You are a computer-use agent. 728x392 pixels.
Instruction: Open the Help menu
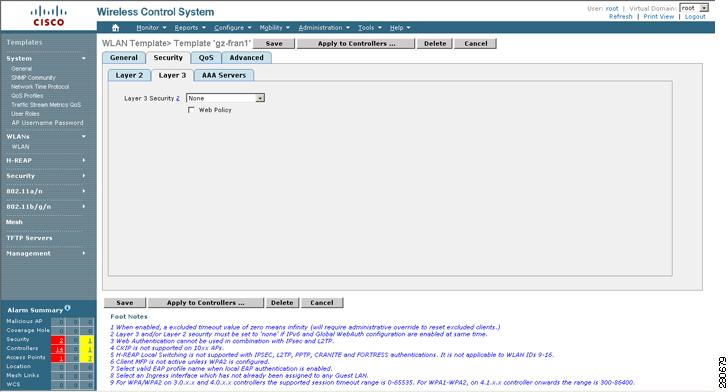(400, 28)
